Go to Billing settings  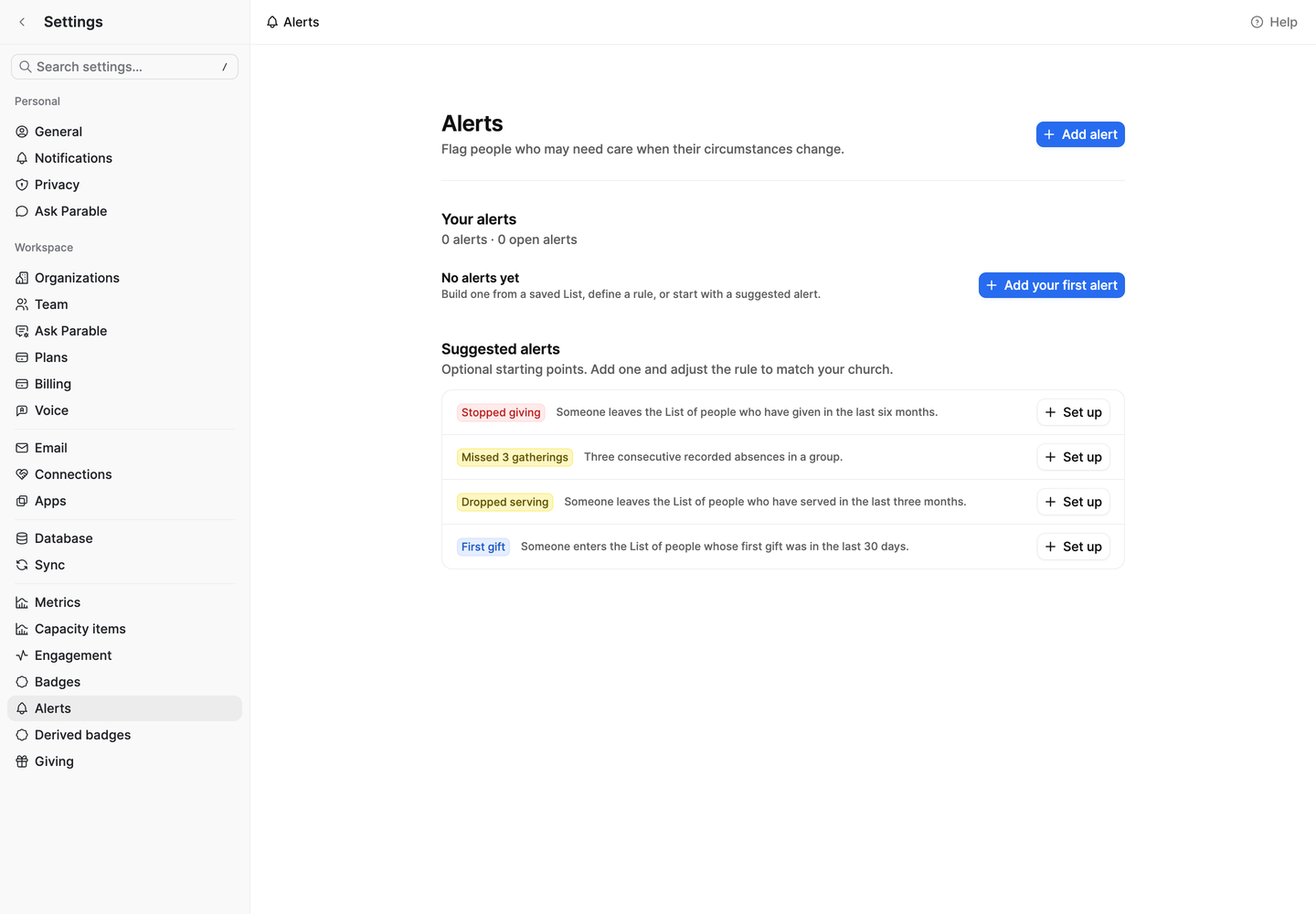coord(124,384)
